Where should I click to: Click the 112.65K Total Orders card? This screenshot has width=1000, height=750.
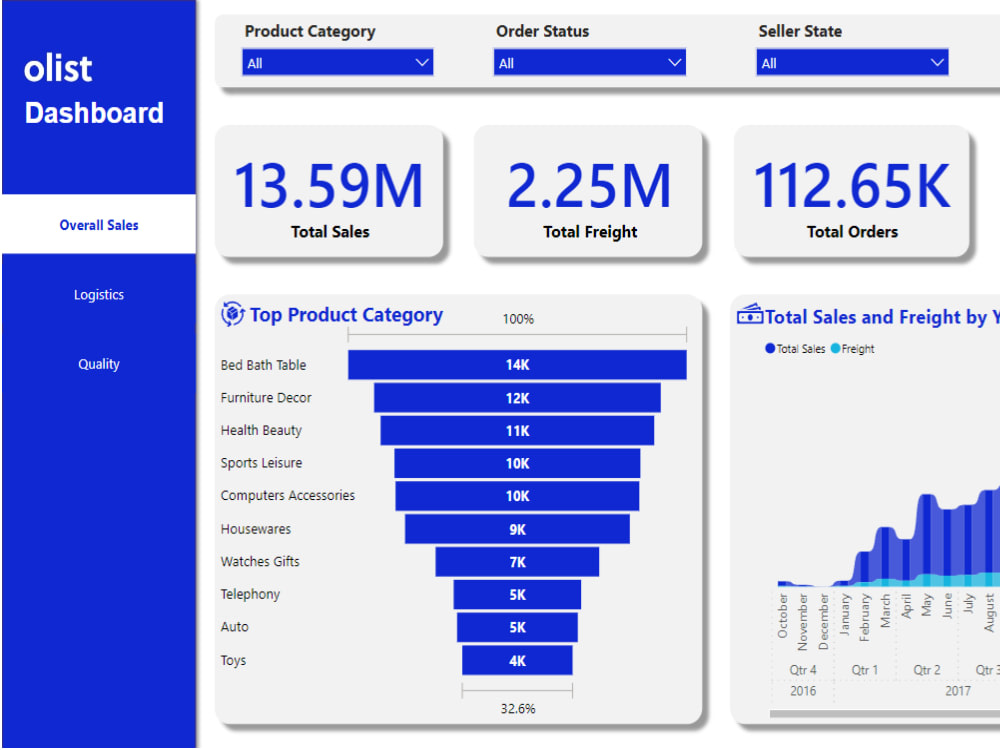tap(853, 190)
